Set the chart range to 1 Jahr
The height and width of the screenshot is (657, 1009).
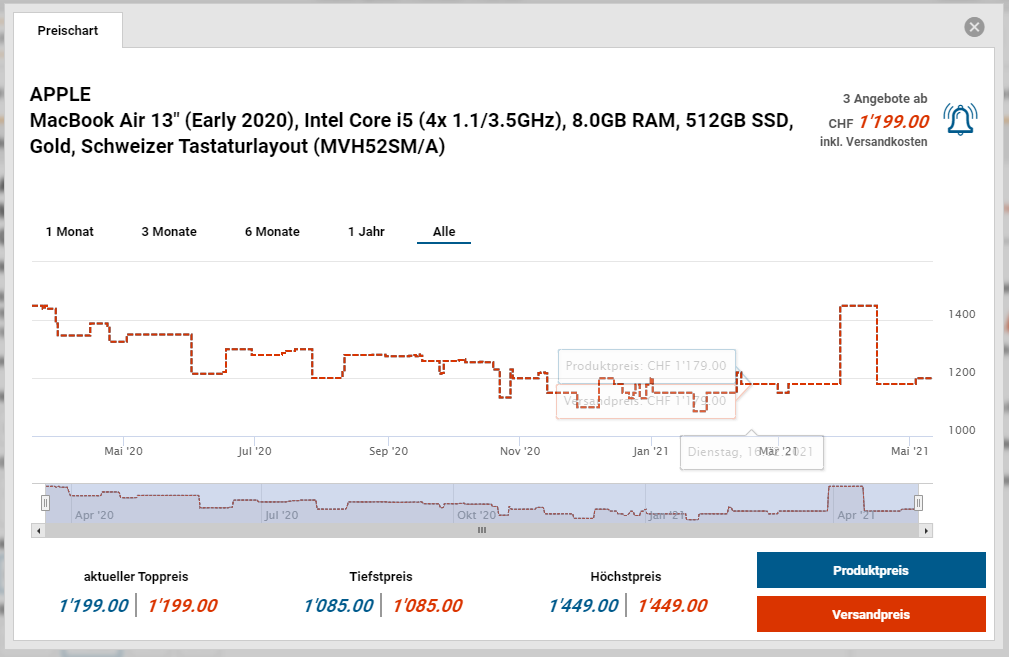coord(366,231)
